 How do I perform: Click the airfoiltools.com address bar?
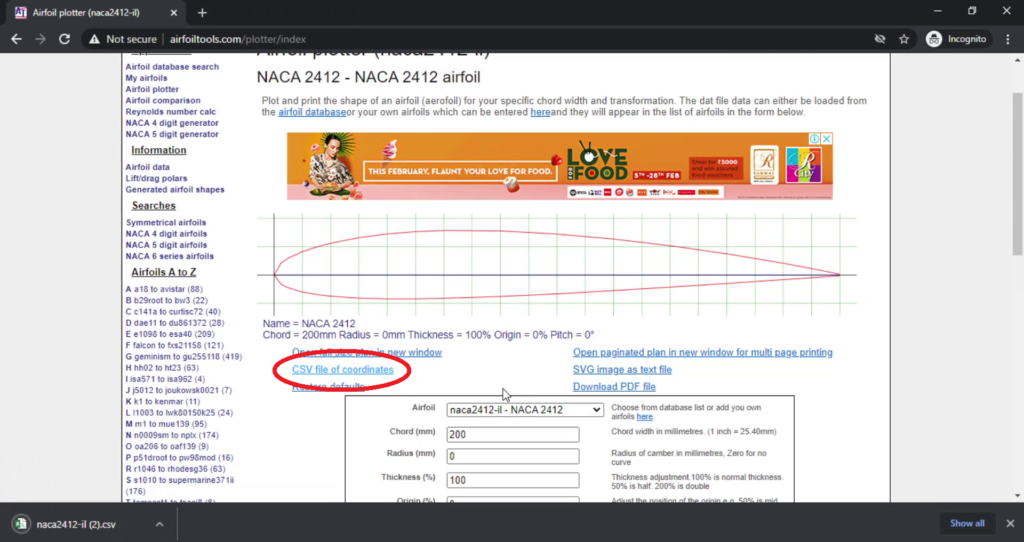[x=238, y=39]
